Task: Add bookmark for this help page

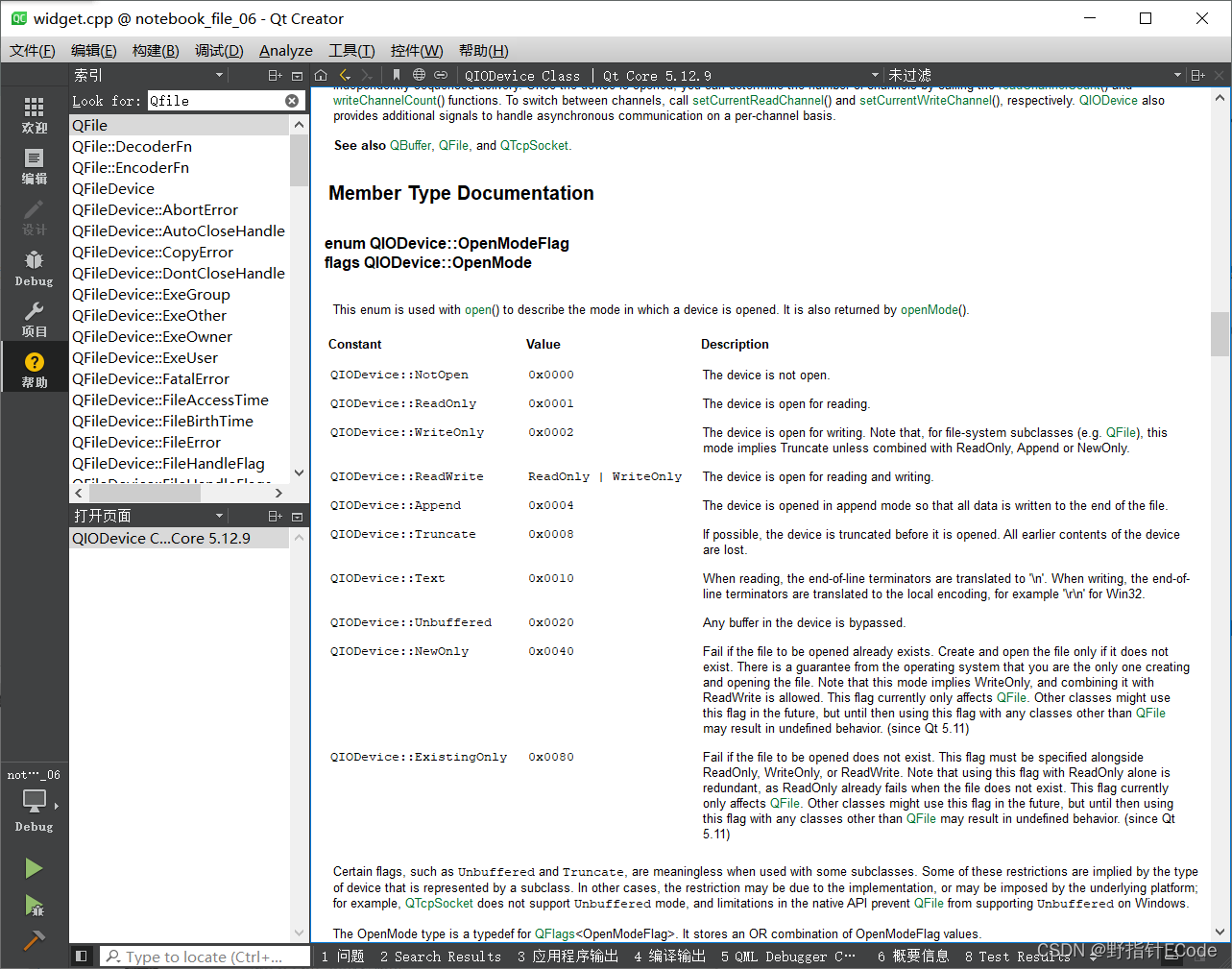Action: pyautogui.click(x=396, y=75)
